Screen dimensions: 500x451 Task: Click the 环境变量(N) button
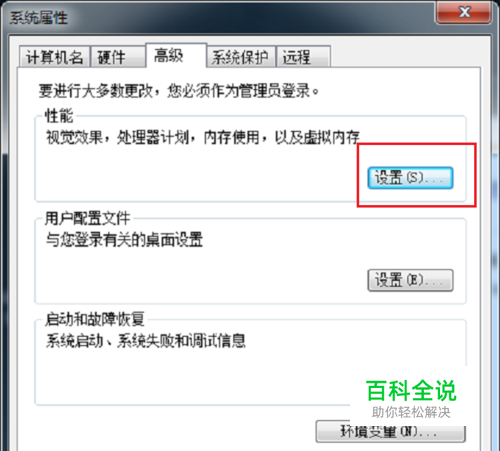point(390,432)
